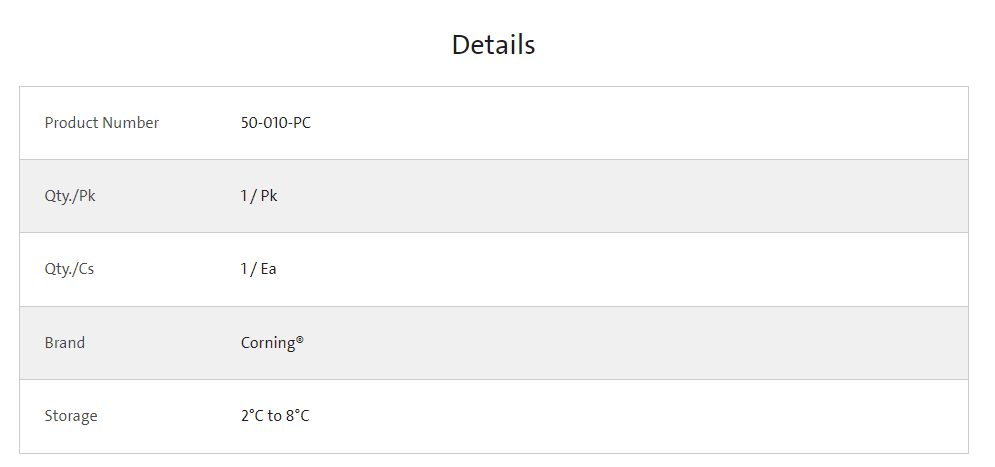
Task: Click the shaded Brand row background
Action: [x=635, y=343]
